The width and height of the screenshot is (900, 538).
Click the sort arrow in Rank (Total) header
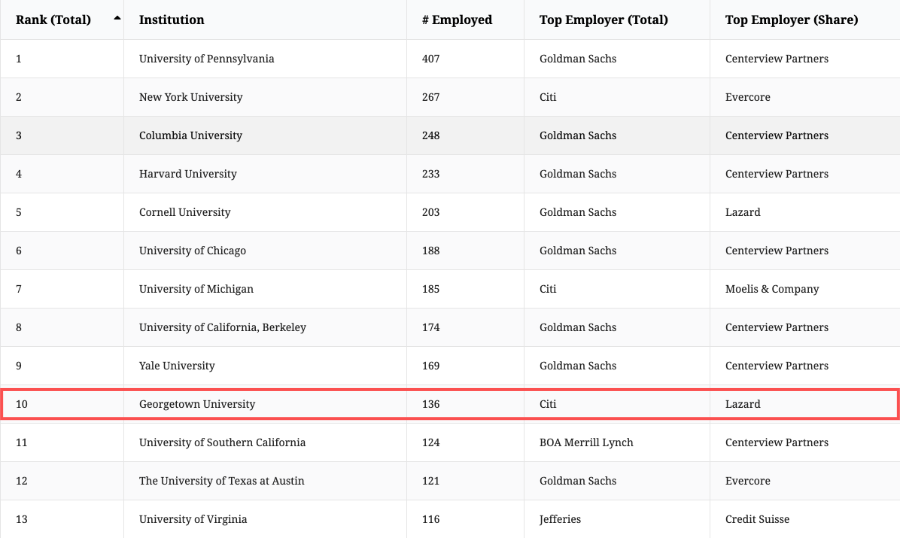117,18
